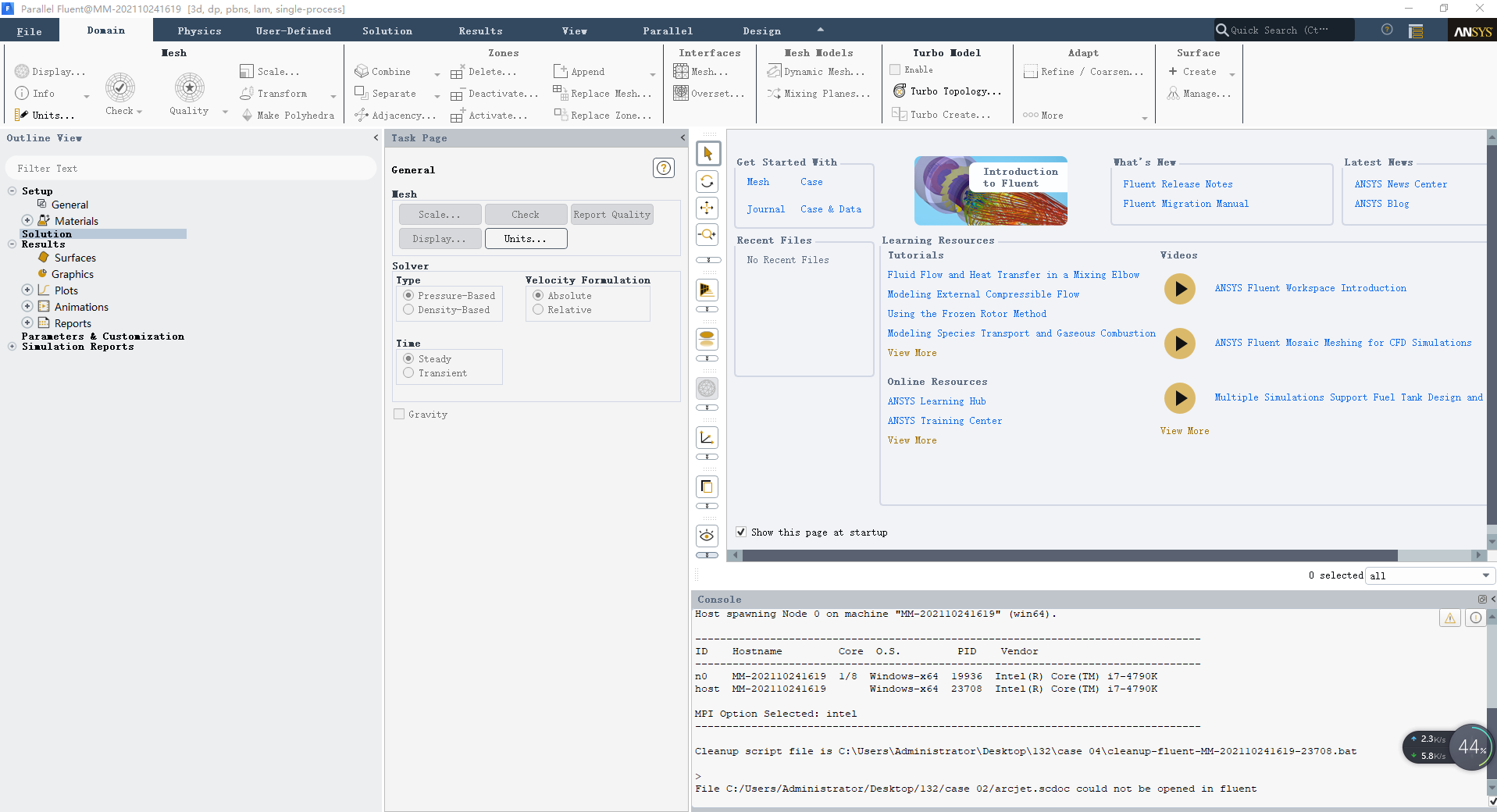Viewport: 1497px width, 812px height.
Task: Select the Density-Based solver type
Action: [x=408, y=310]
